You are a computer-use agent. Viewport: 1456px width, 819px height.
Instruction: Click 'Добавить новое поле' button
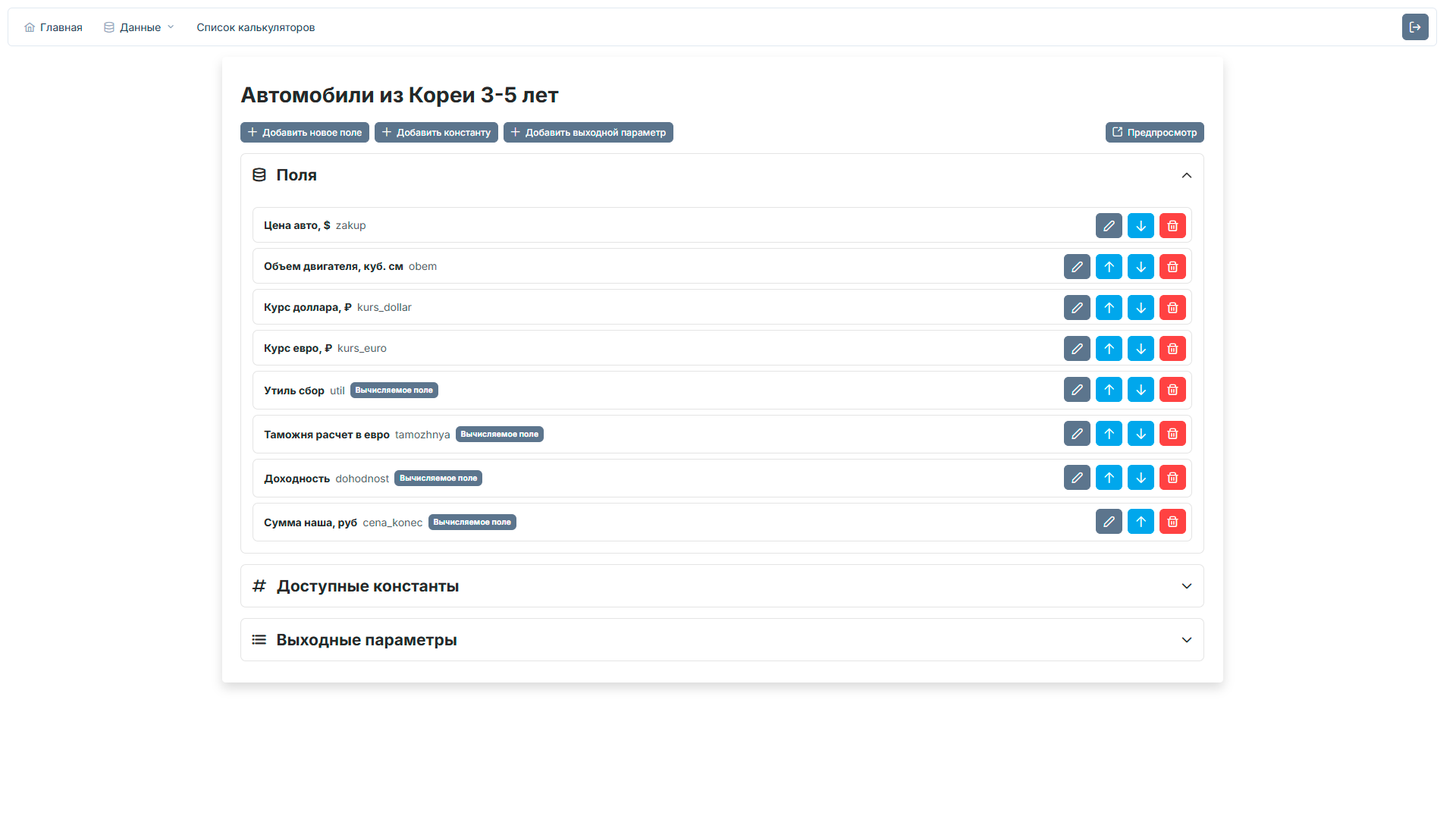pyautogui.click(x=305, y=133)
